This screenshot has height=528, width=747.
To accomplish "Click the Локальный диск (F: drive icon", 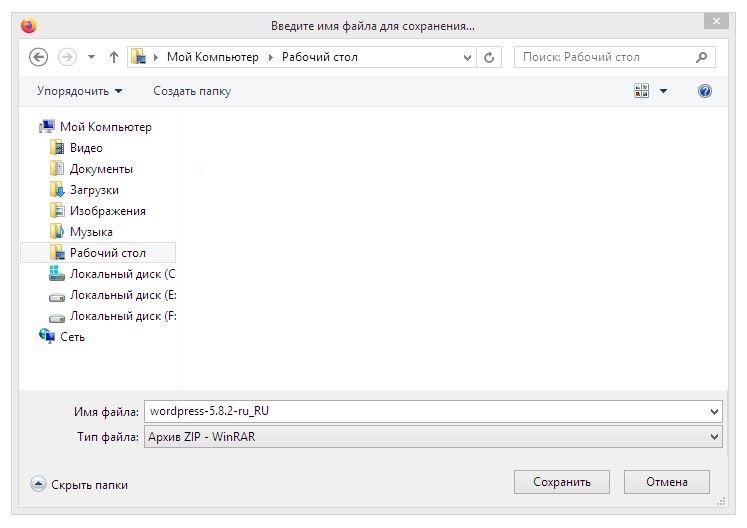I will [x=57, y=318].
